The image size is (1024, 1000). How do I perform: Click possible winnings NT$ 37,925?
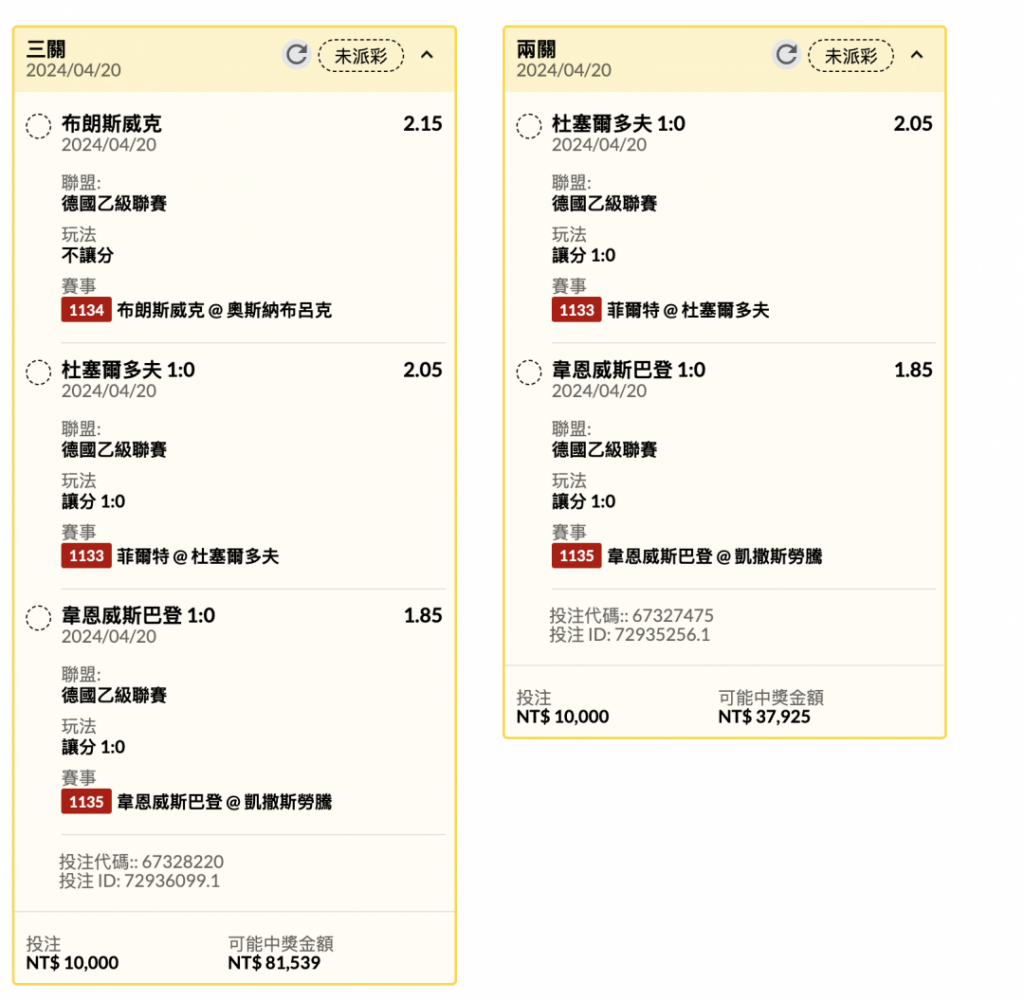(764, 717)
